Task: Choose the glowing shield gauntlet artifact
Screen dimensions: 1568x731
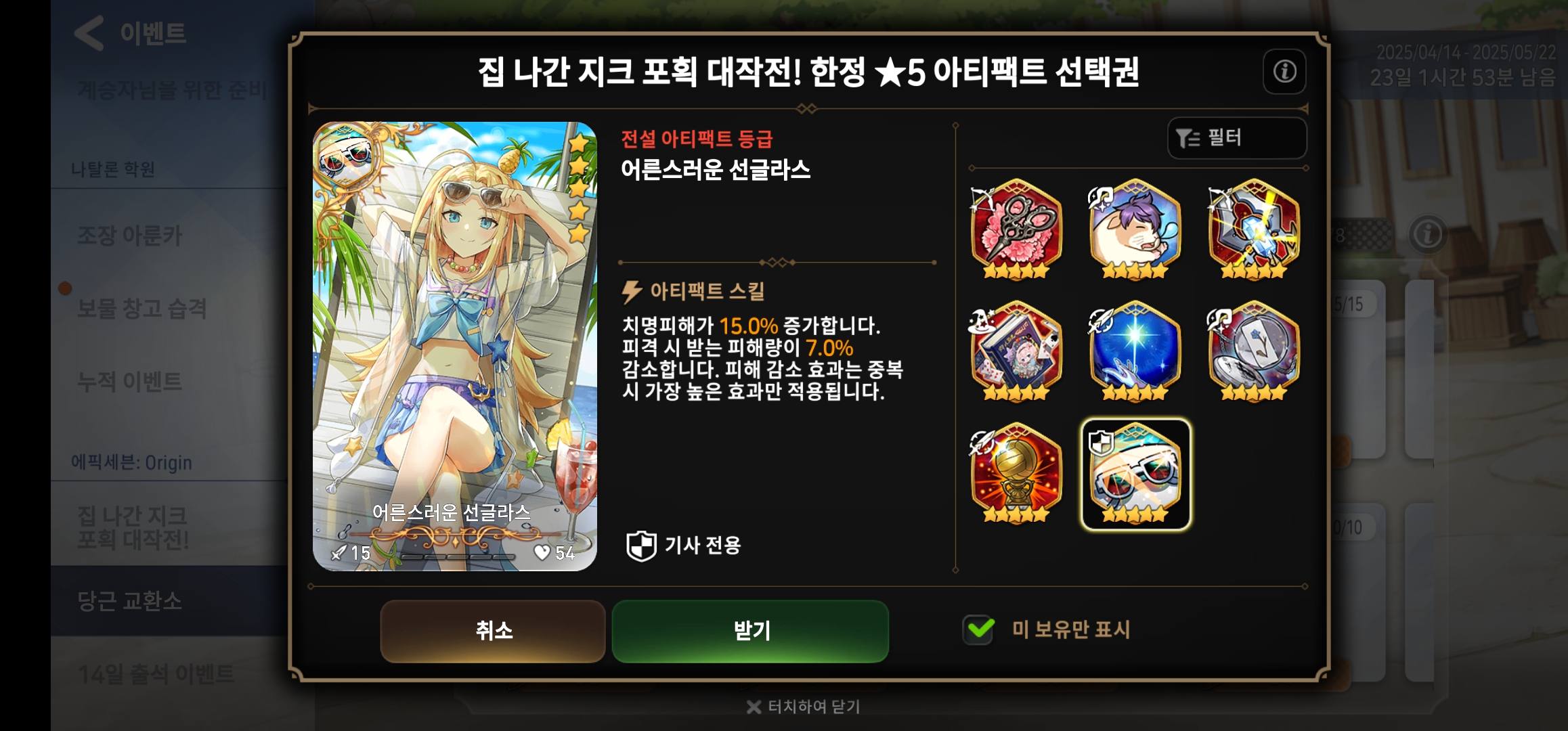Action: [x=1255, y=229]
